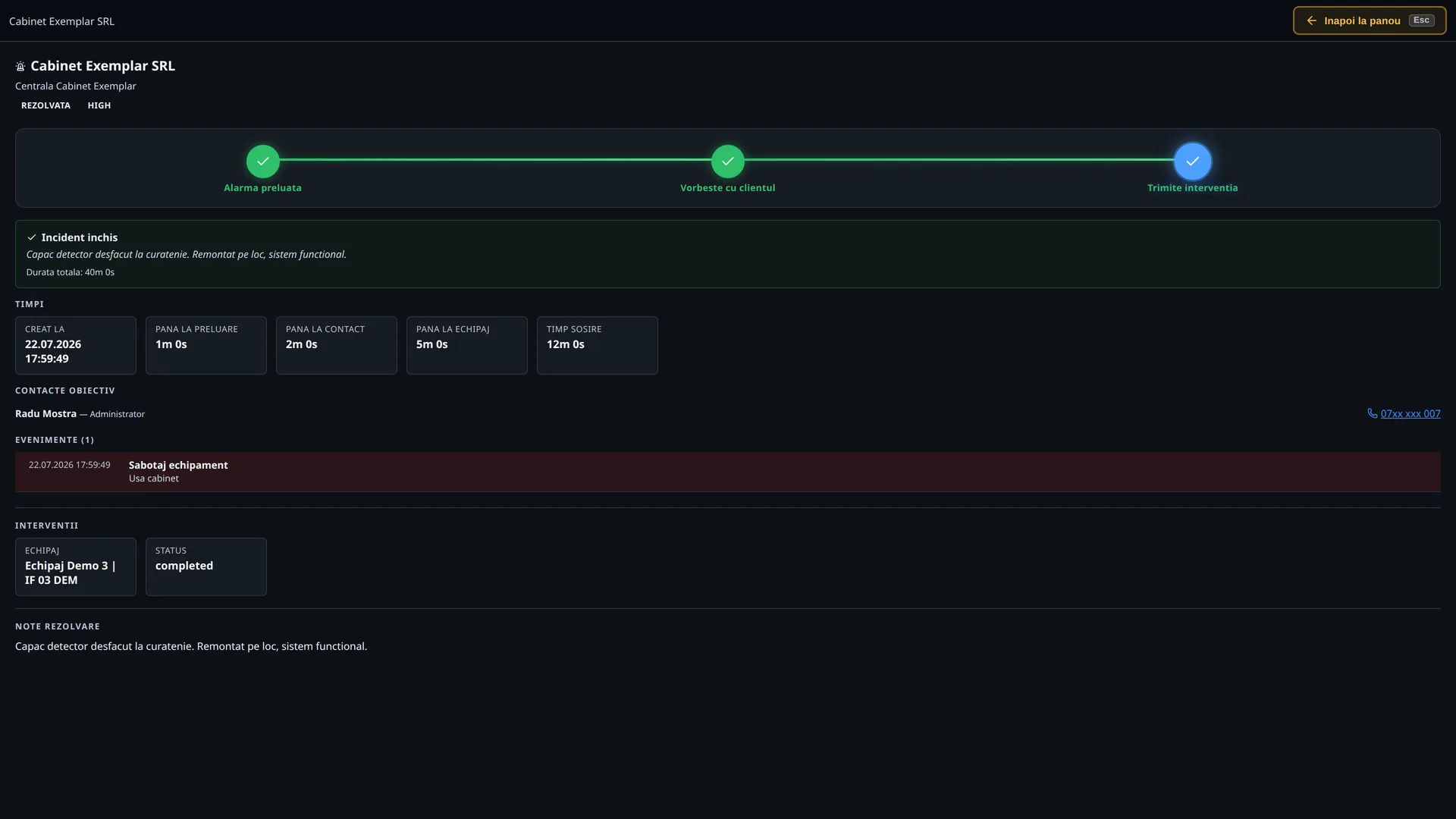Click the REZOLVATA status badge
Image resolution: width=1456 pixels, height=819 pixels.
click(45, 105)
